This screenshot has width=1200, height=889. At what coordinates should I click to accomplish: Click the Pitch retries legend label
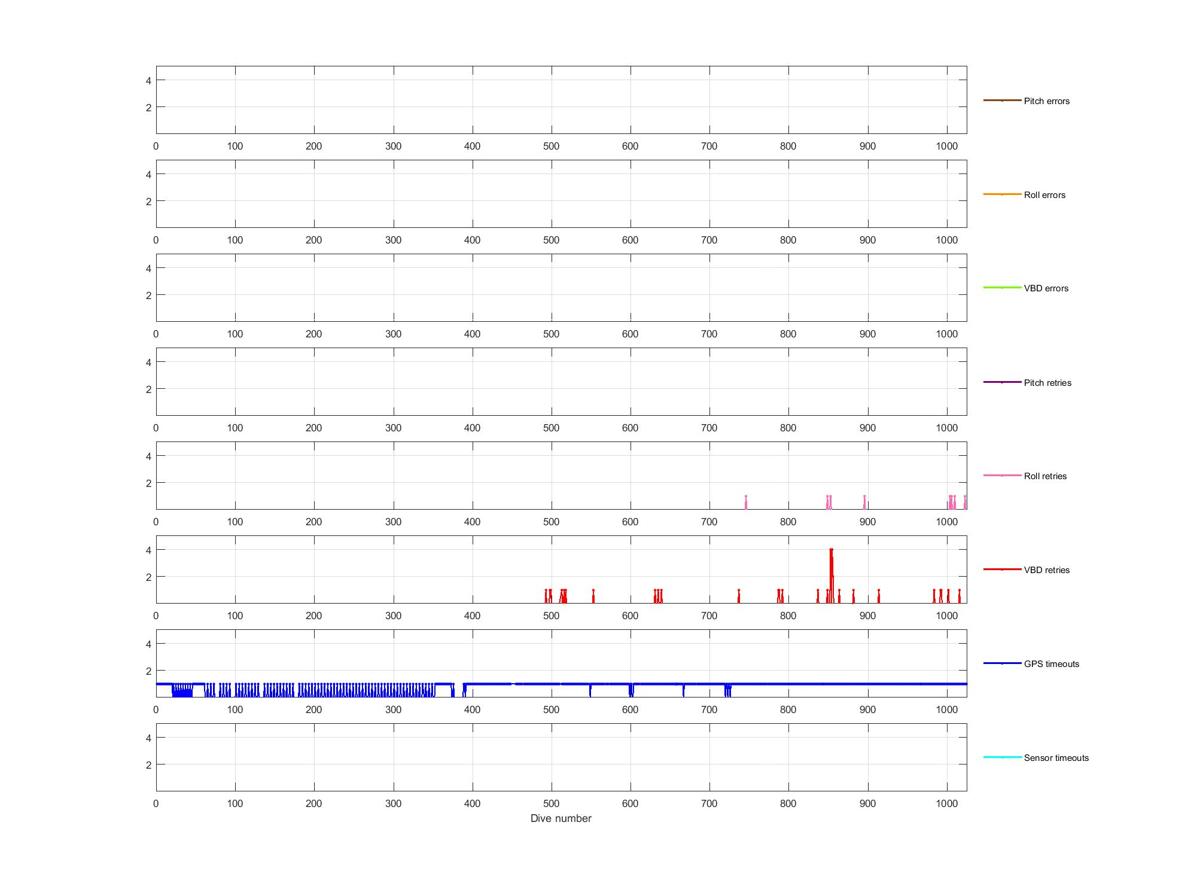pyautogui.click(x=1047, y=383)
